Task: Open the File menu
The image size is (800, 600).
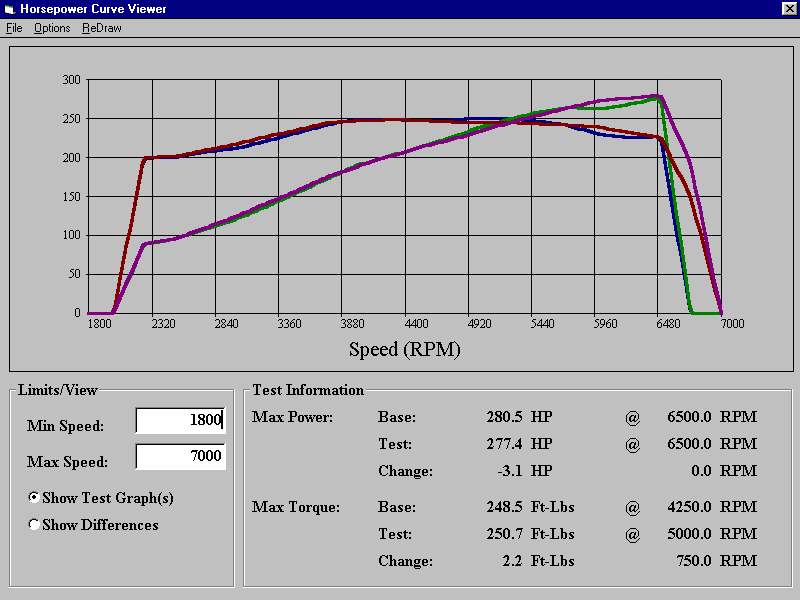Action: click(14, 28)
